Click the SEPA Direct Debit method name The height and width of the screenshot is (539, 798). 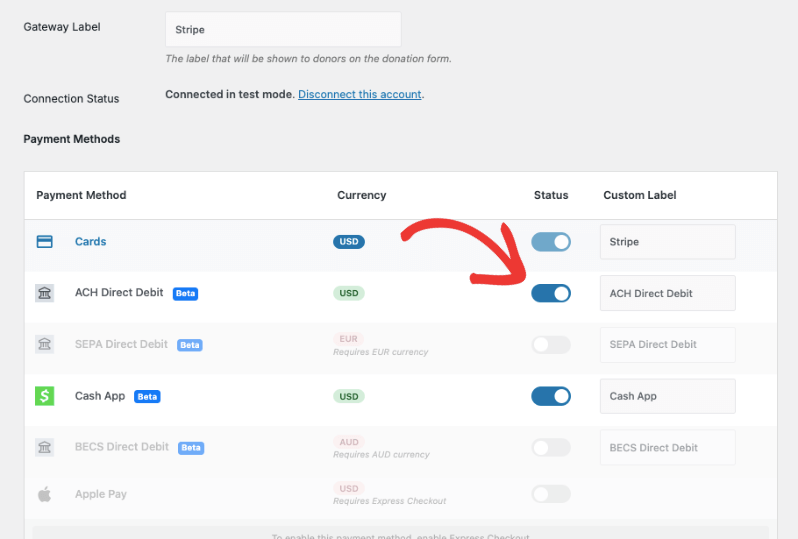point(121,344)
